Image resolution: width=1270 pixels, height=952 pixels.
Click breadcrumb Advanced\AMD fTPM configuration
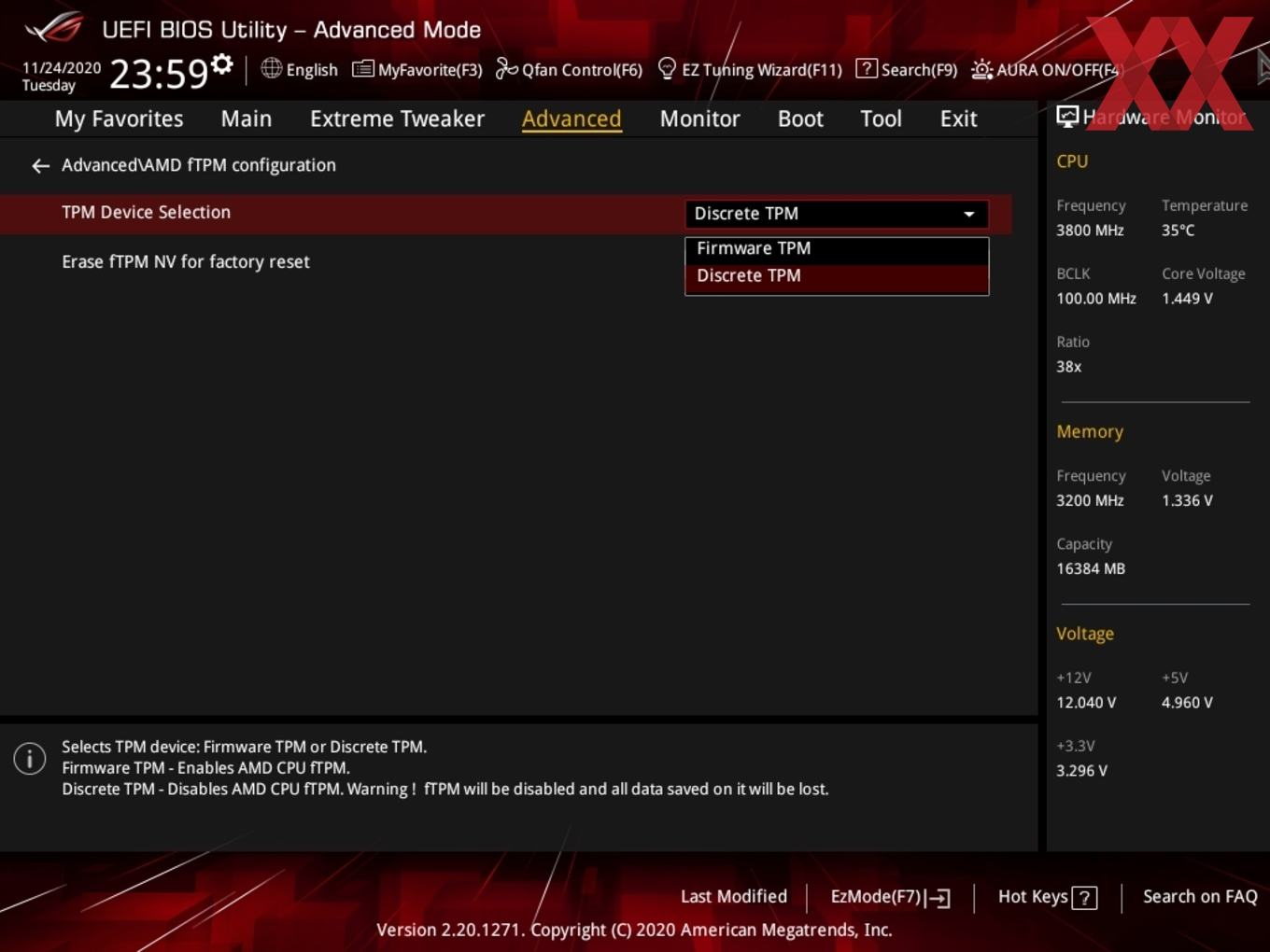coord(199,165)
